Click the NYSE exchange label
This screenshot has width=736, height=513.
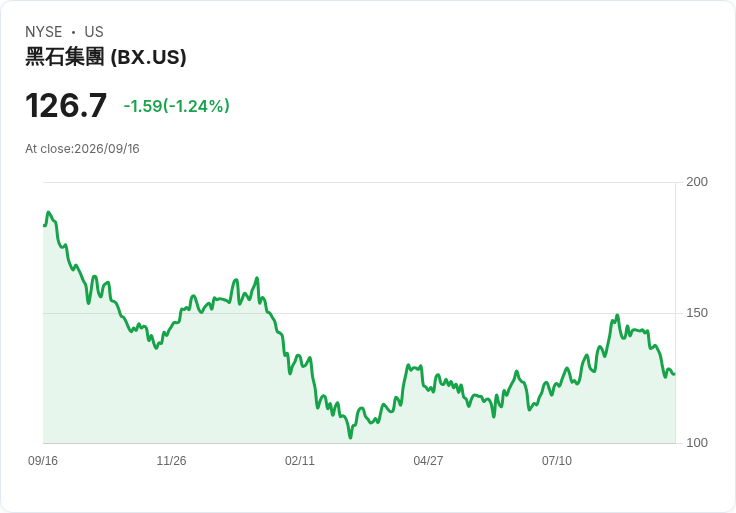point(44,32)
